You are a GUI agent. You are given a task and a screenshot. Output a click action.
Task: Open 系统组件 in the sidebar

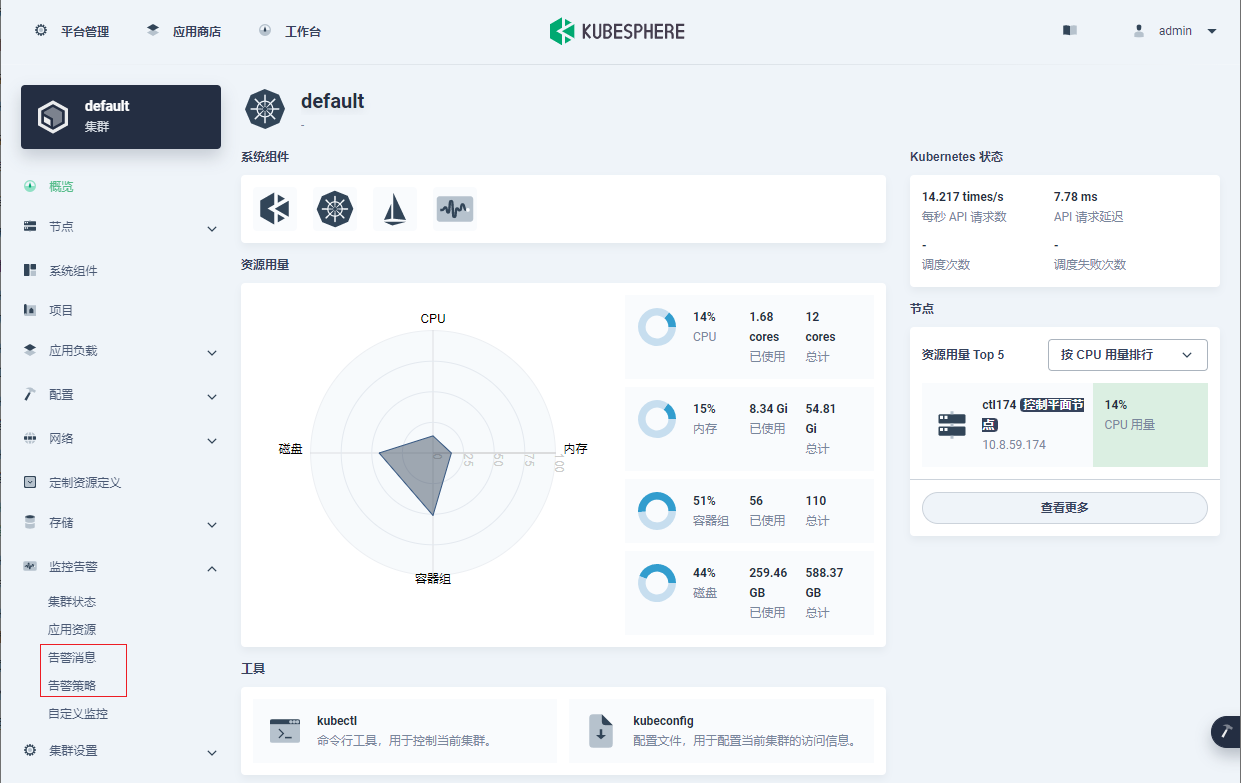tap(73, 271)
